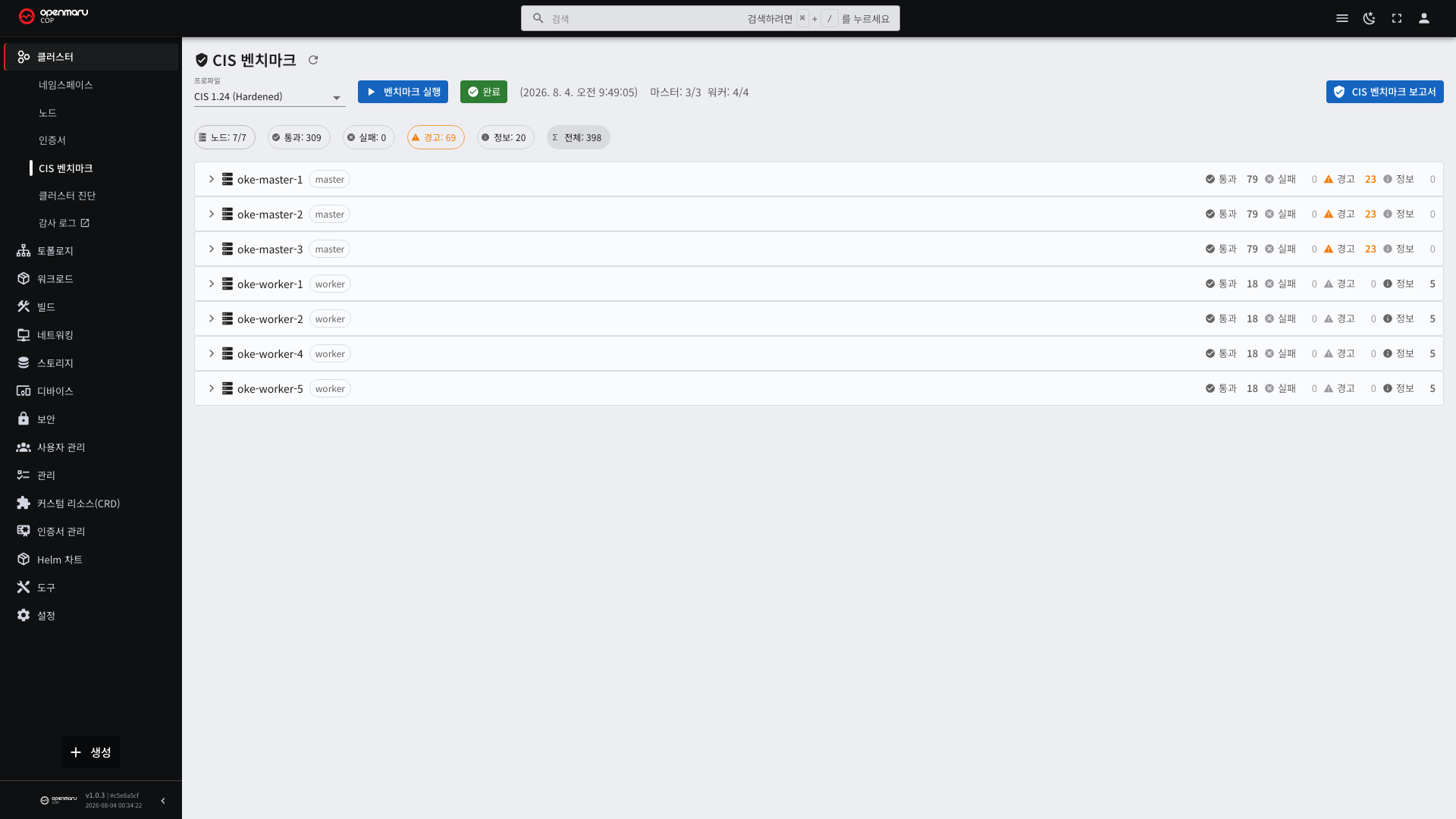Select 클러스터 sidebar section
Image resolution: width=1456 pixels, height=819 pixels.
coord(91,57)
